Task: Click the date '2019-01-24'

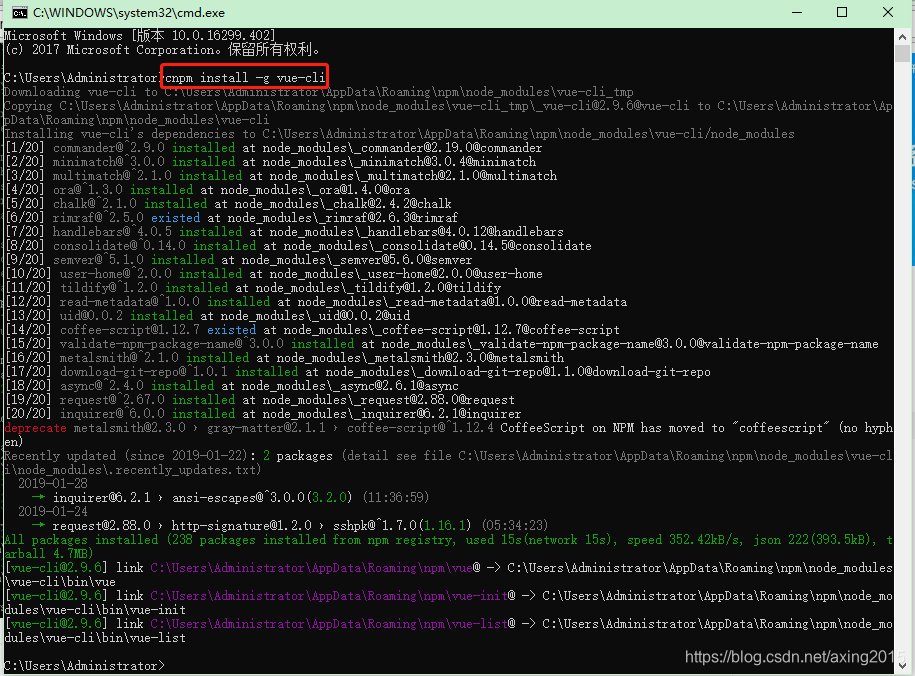Action: coord(53,511)
